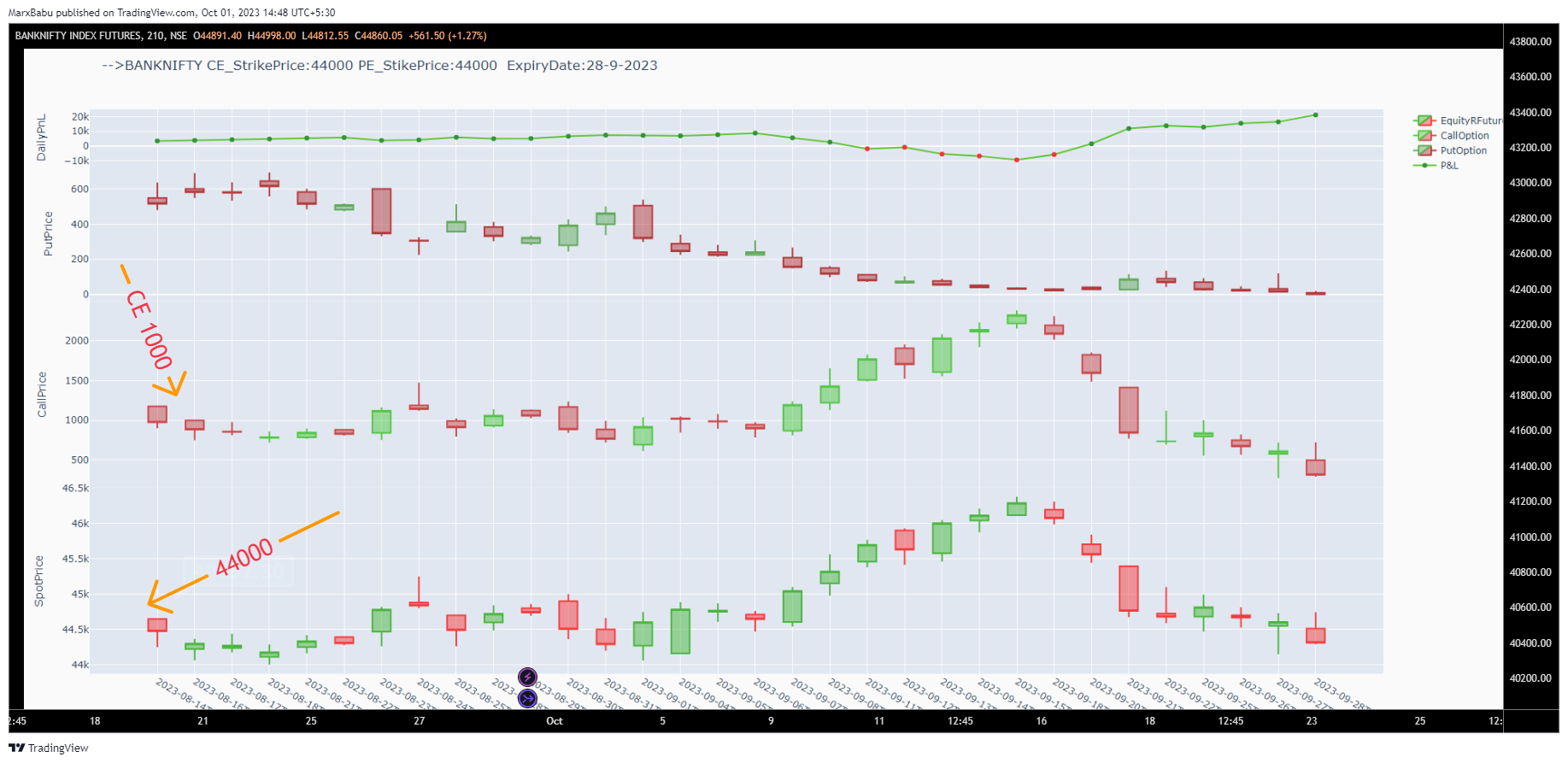Click the 41800.00 price scale label
Image resolution: width=1568 pixels, height=763 pixels.
1530,396
